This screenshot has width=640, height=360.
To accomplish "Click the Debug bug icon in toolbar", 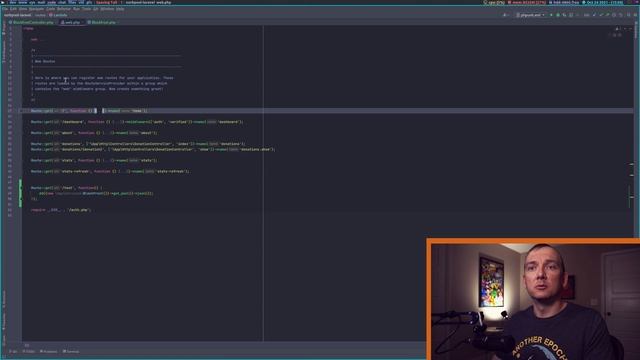I will [x=558, y=15].
